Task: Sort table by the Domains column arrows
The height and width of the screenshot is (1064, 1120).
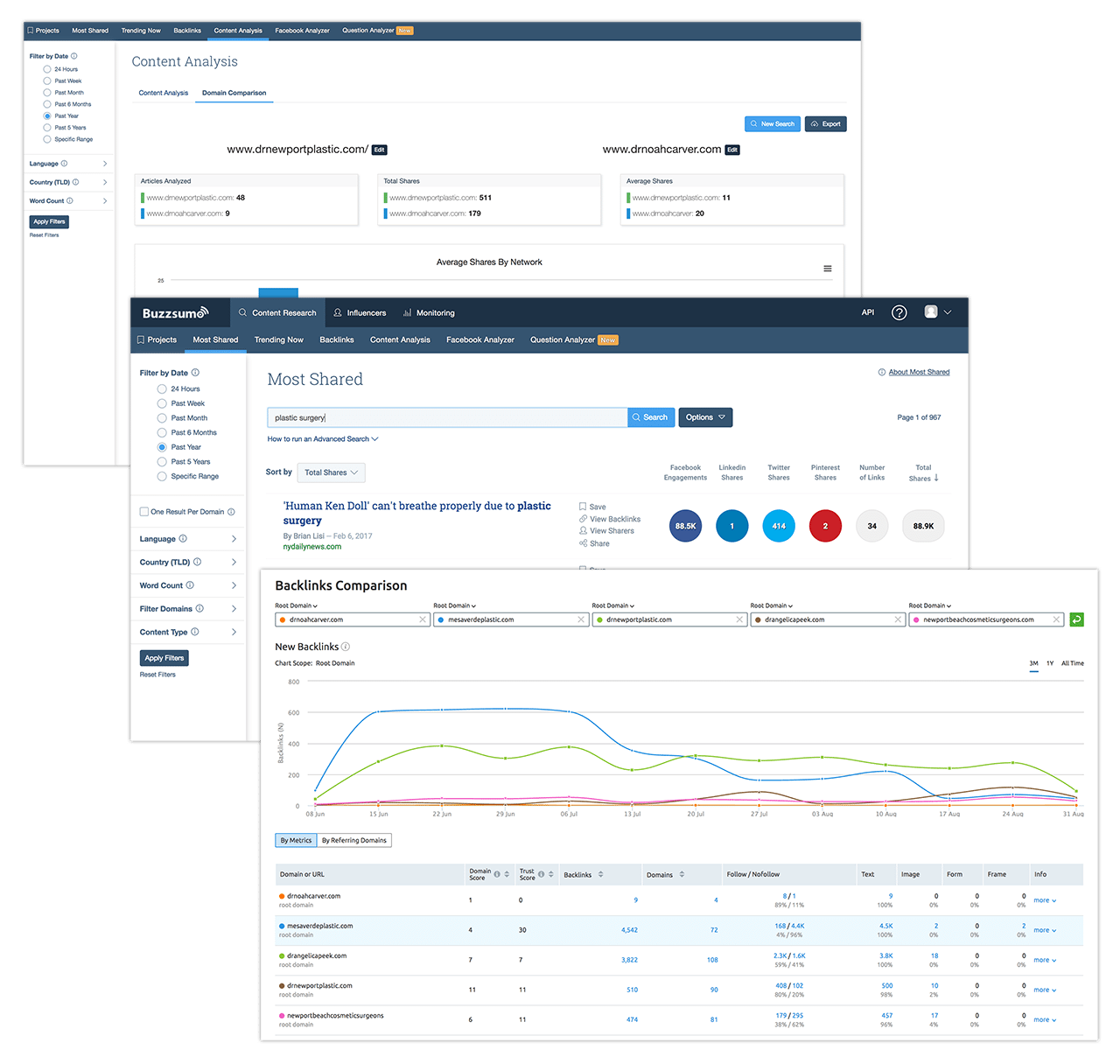Action: coord(682,874)
